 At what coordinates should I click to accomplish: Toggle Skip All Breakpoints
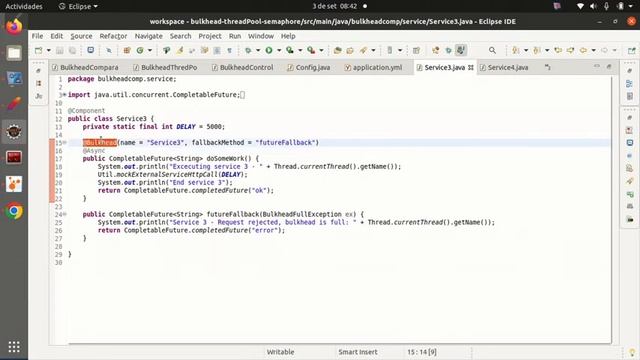[109, 50]
